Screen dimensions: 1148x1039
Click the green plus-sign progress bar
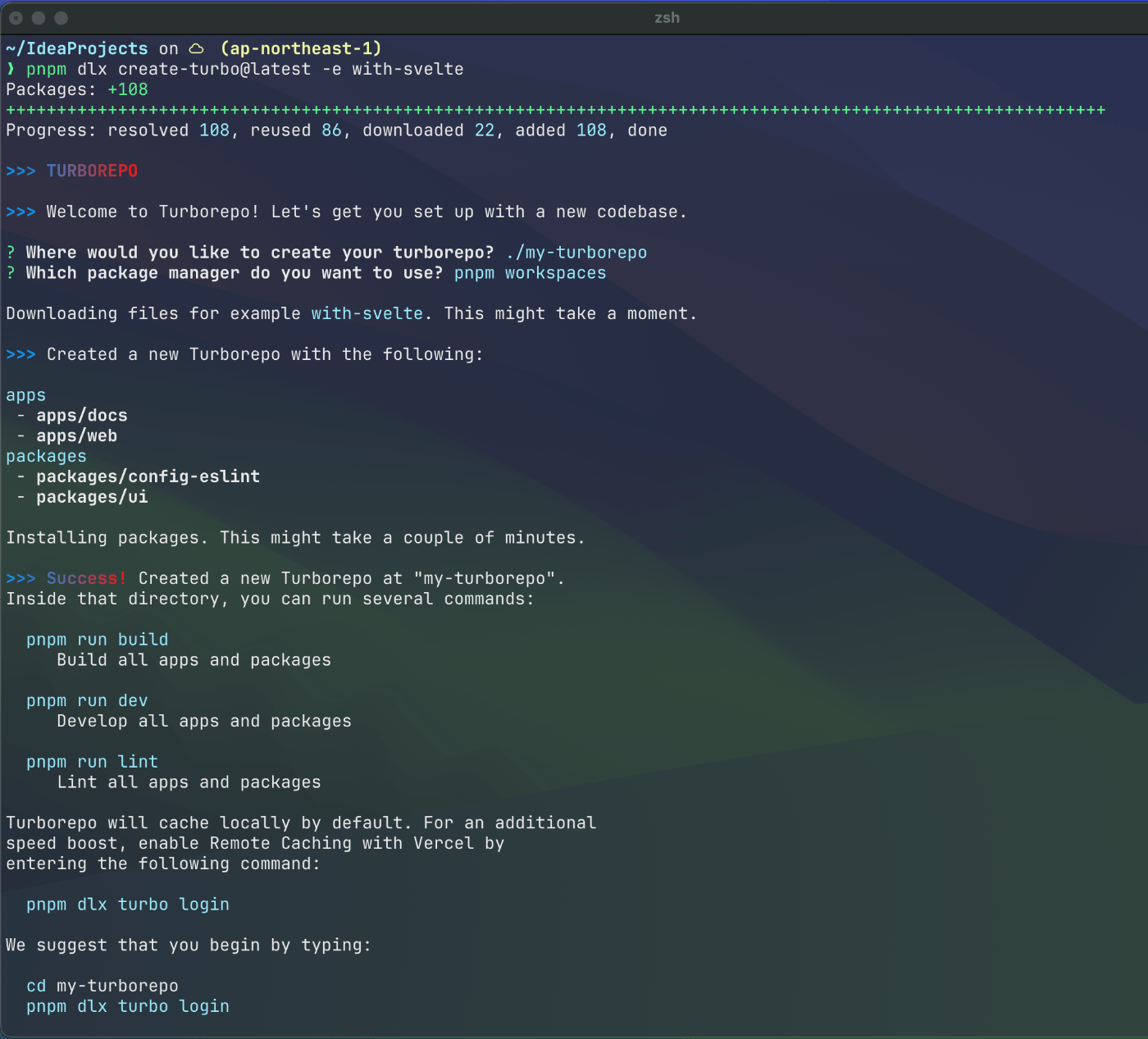tap(555, 110)
